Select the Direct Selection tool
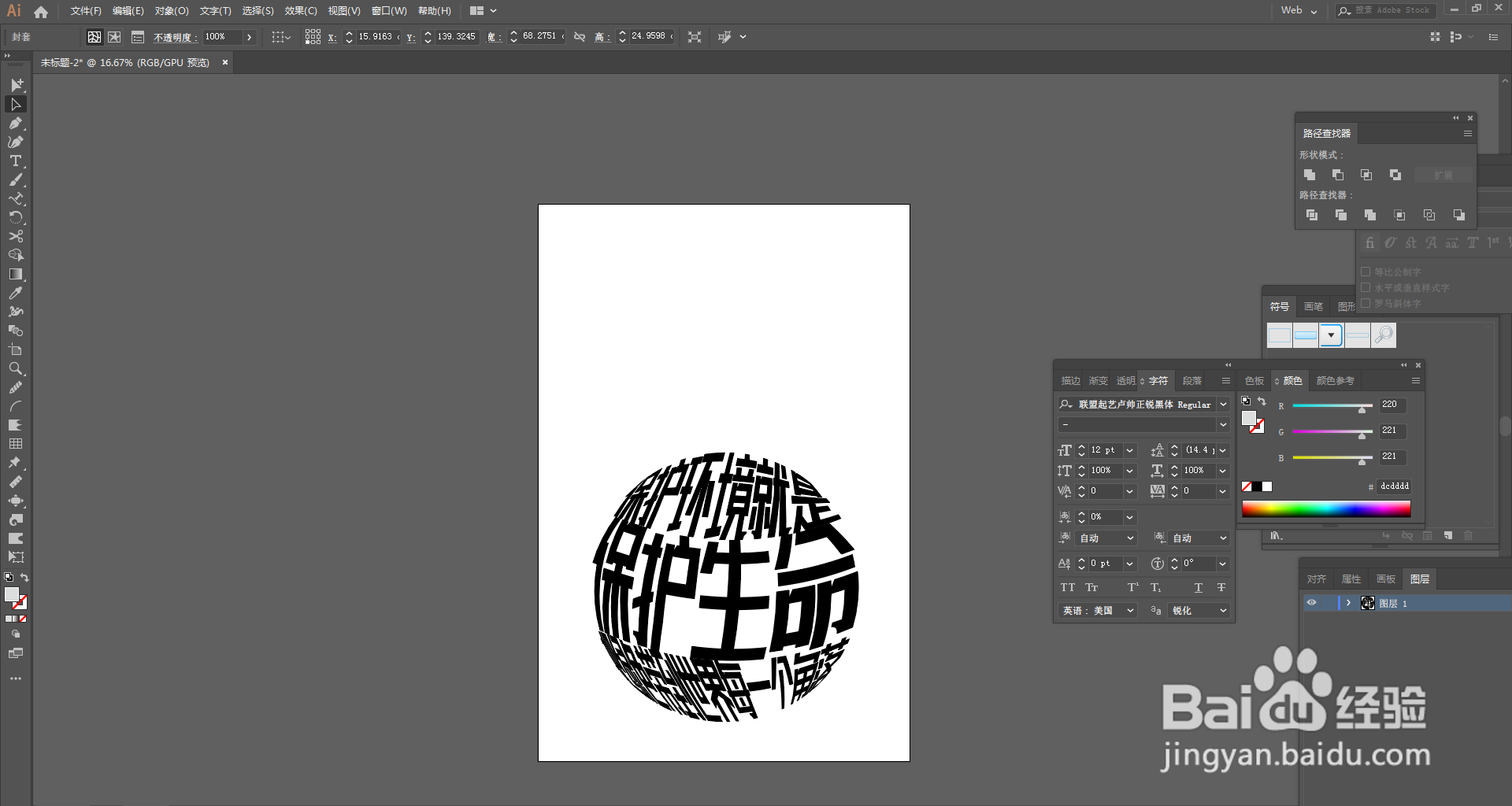 click(16, 104)
